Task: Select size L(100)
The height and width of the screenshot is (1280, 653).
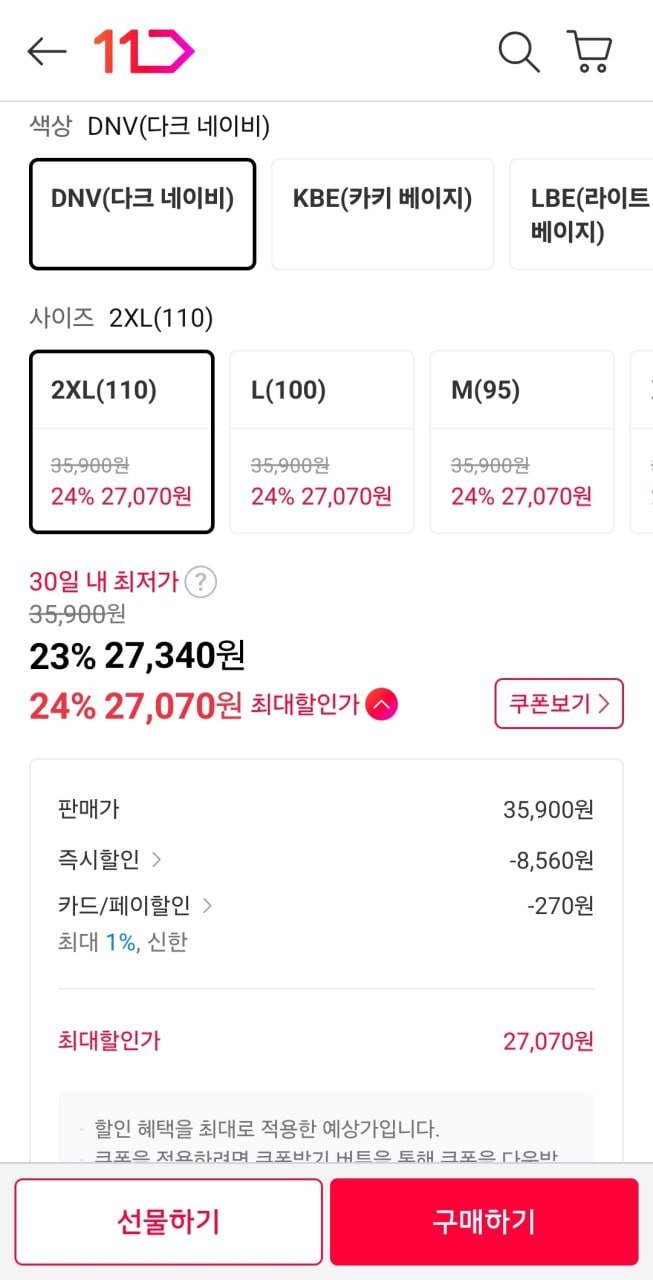Action: [x=321, y=442]
